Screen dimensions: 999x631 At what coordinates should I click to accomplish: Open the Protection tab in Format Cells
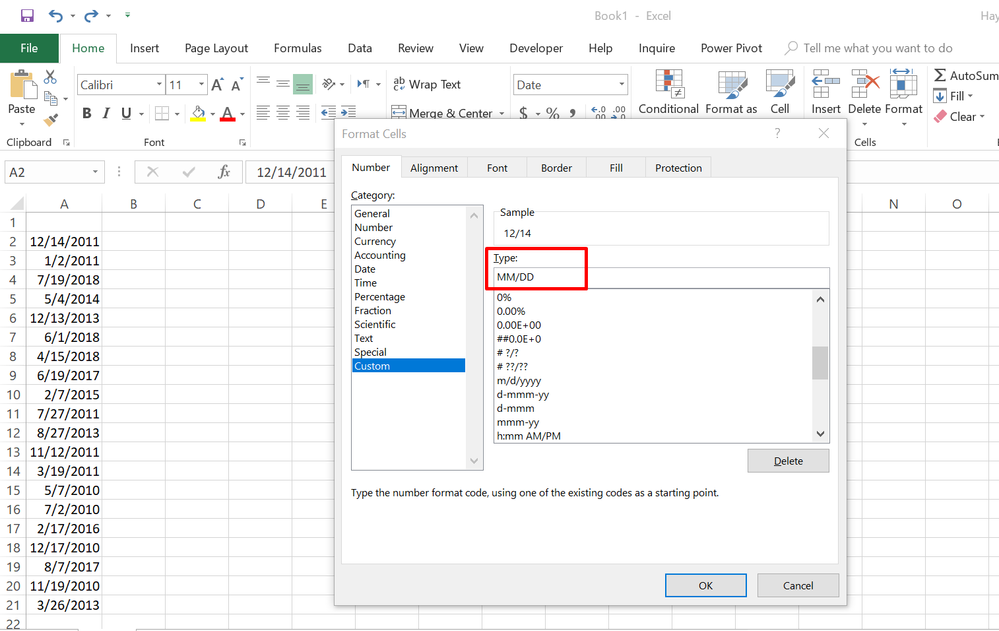click(x=679, y=168)
